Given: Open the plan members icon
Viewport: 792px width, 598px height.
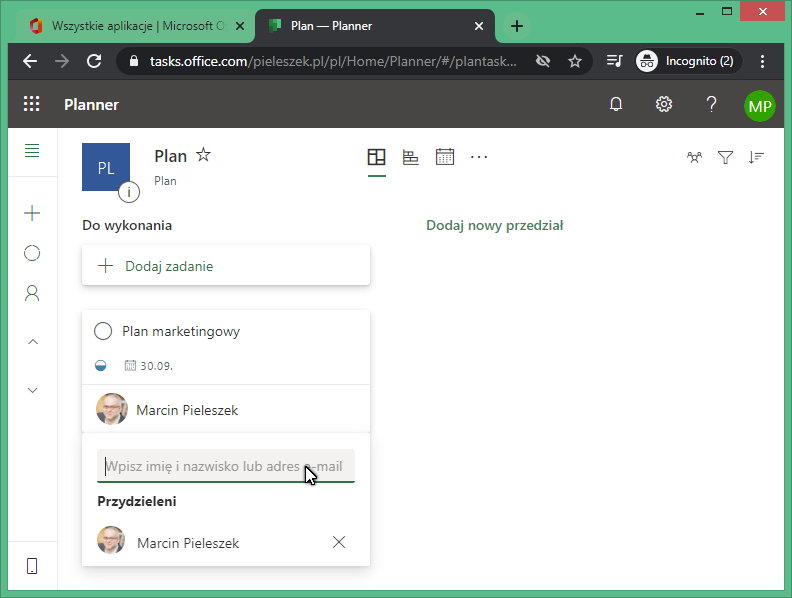Looking at the screenshot, I should pos(694,157).
